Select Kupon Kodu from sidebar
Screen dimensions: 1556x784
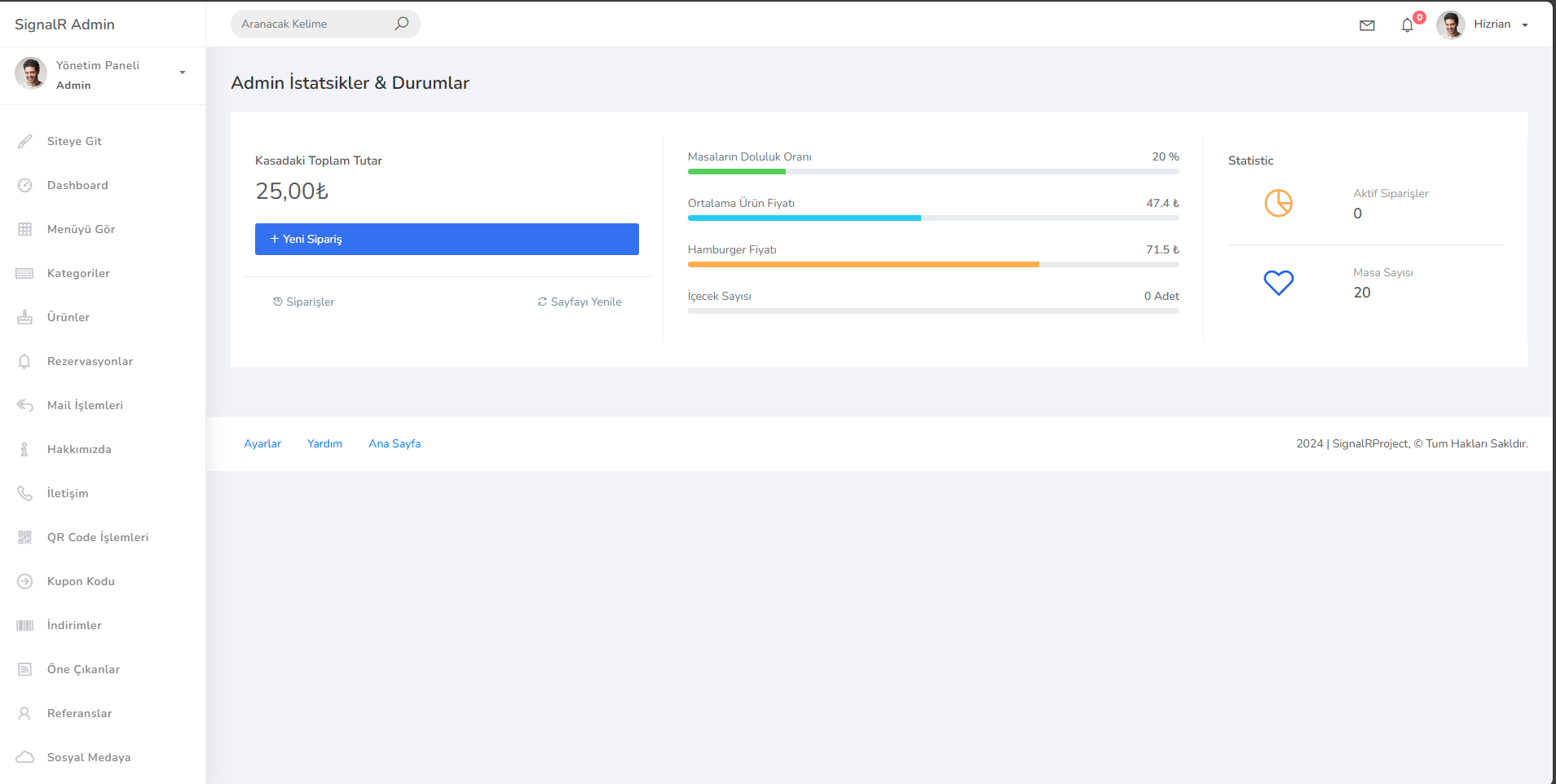[x=81, y=581]
